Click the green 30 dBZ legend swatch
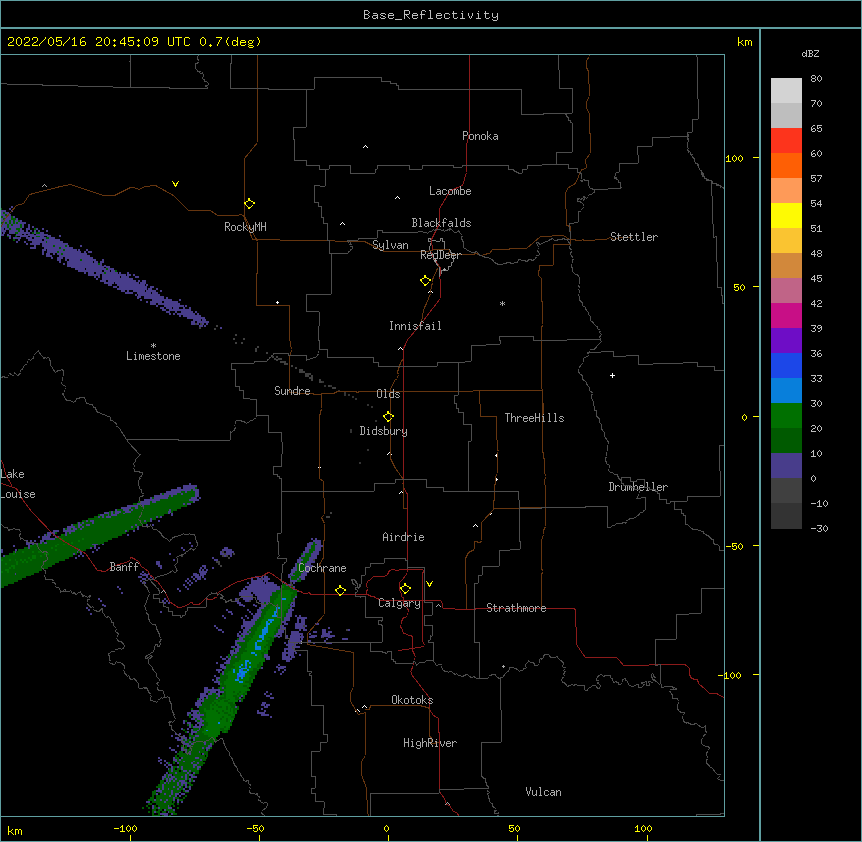This screenshot has width=862, height=842. click(786, 416)
